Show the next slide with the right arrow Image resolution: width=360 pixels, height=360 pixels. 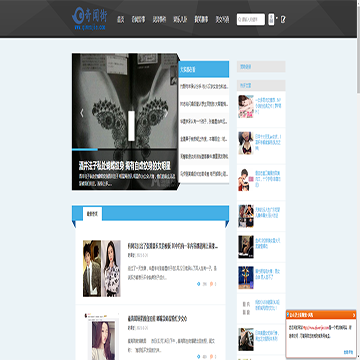point(166,113)
